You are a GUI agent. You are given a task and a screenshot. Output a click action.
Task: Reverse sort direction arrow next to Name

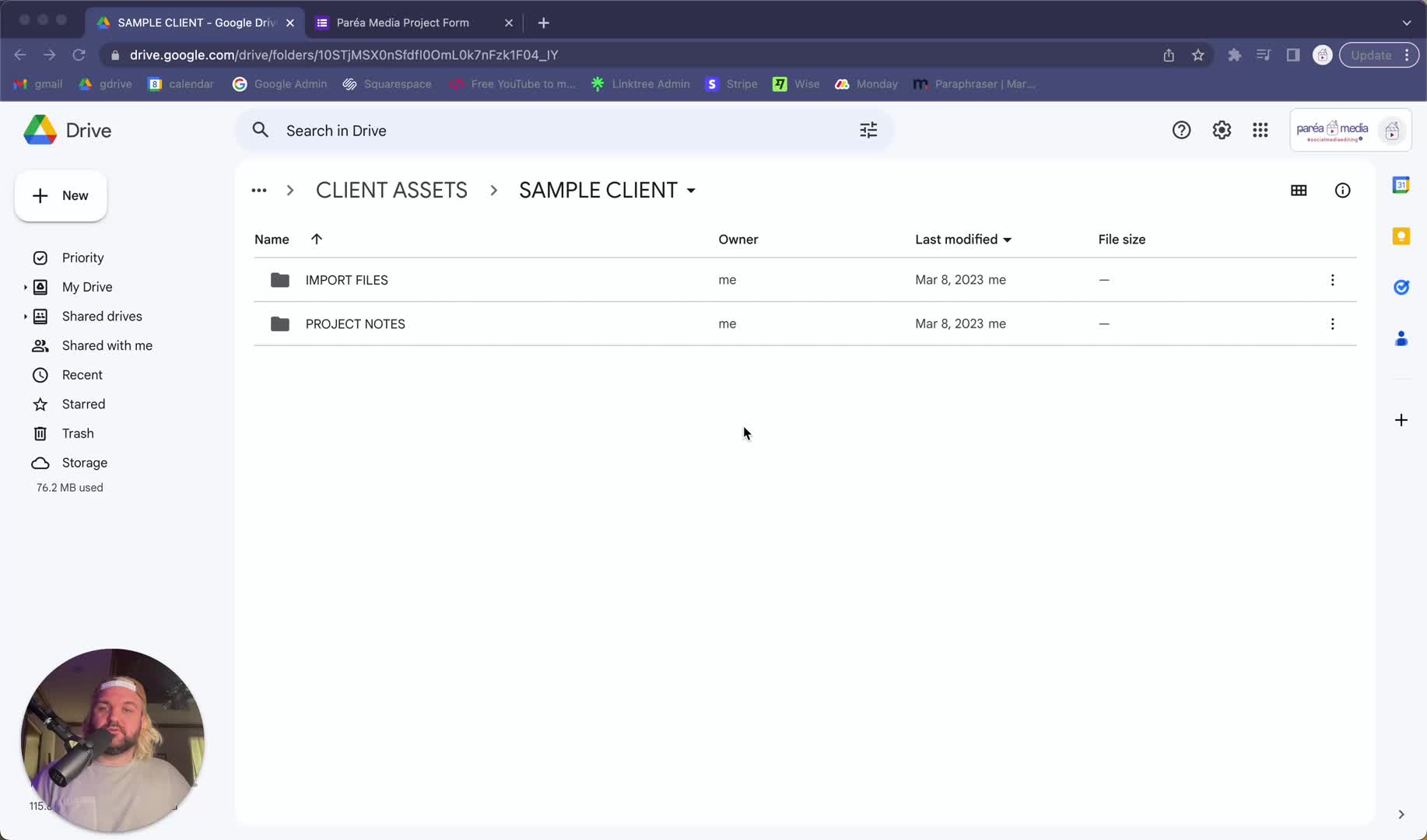pyautogui.click(x=316, y=239)
